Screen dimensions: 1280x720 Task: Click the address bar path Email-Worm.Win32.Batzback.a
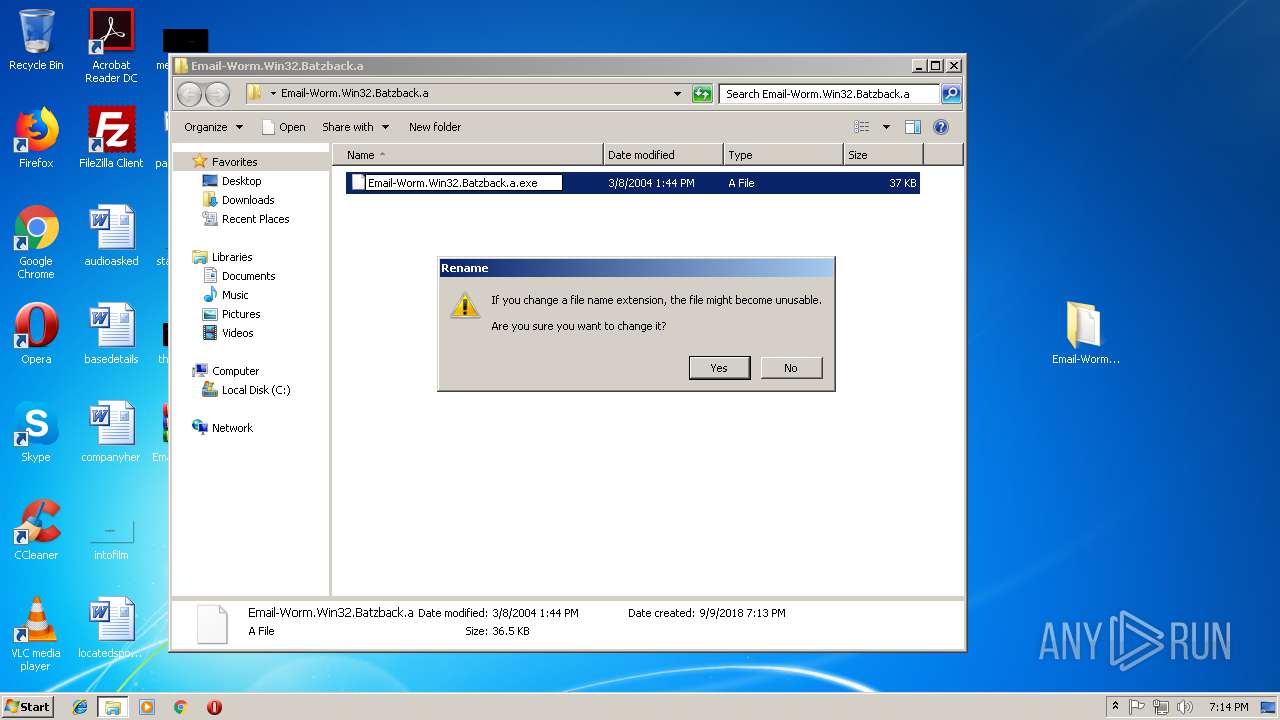[x=355, y=93]
